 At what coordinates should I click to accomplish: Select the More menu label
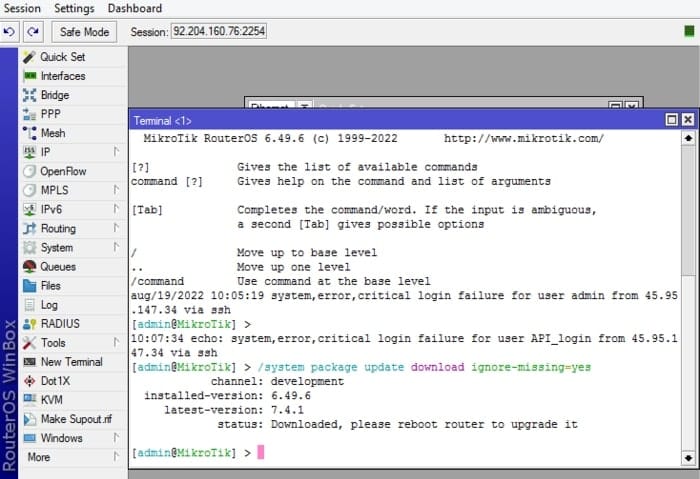[x=39, y=457]
